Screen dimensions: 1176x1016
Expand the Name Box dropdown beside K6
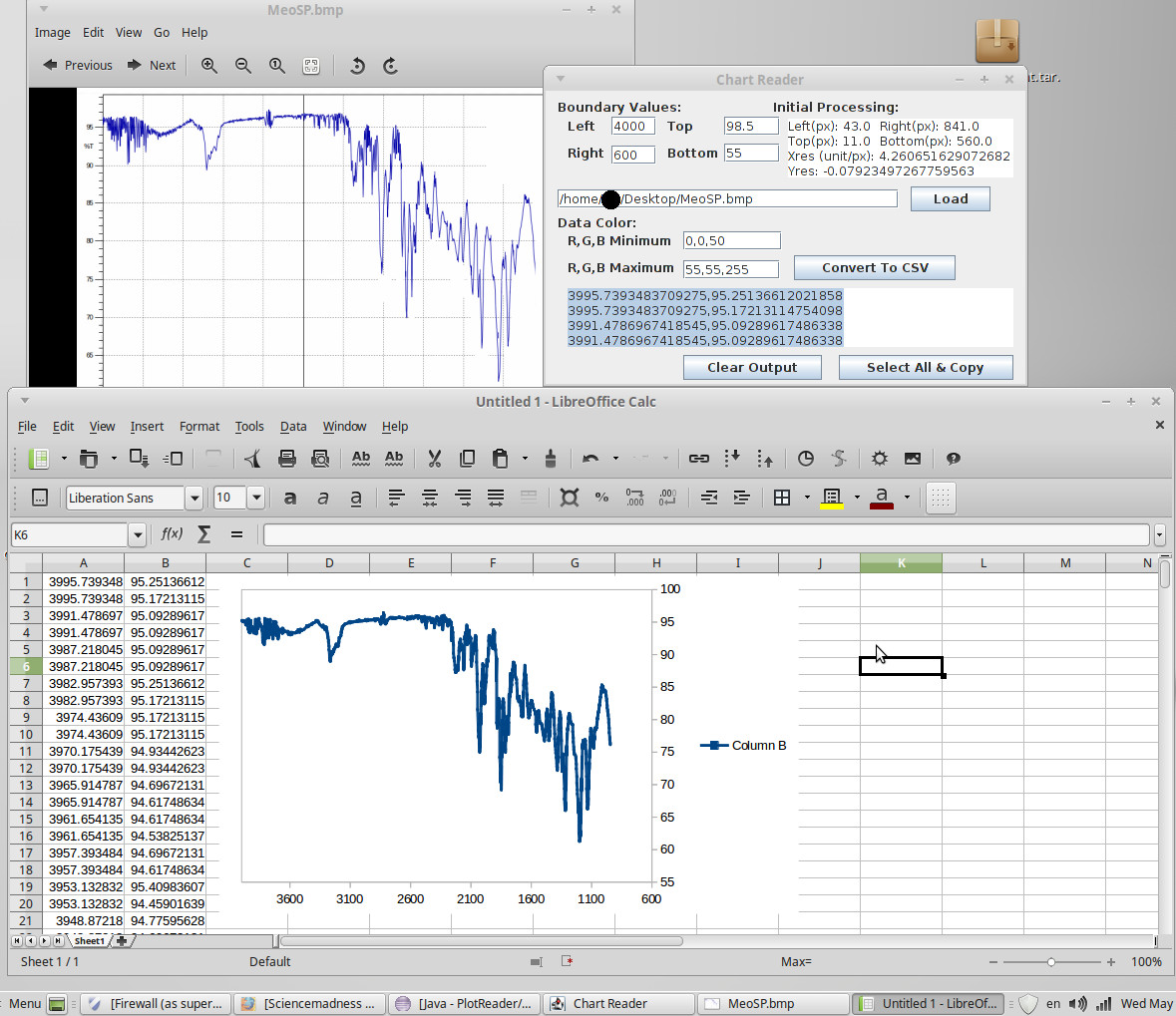138,535
